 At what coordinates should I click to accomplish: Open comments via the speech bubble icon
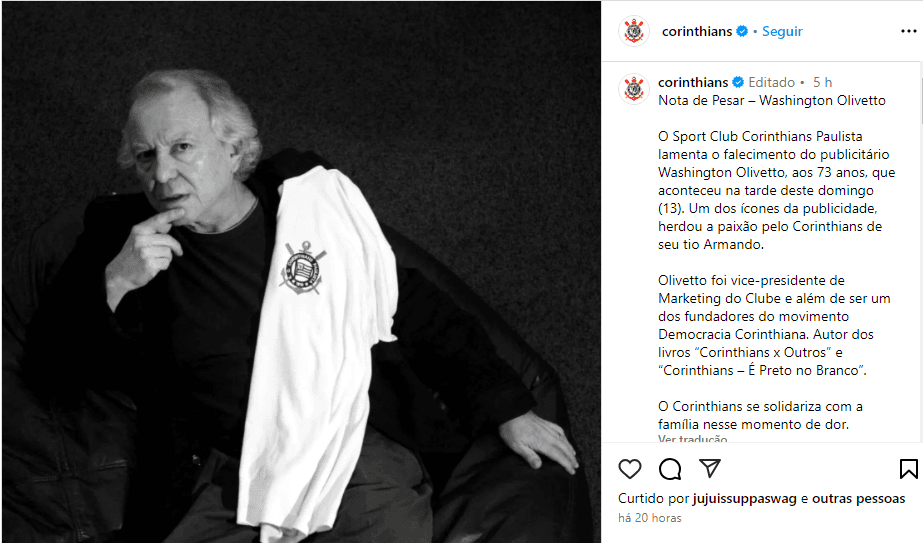click(670, 469)
